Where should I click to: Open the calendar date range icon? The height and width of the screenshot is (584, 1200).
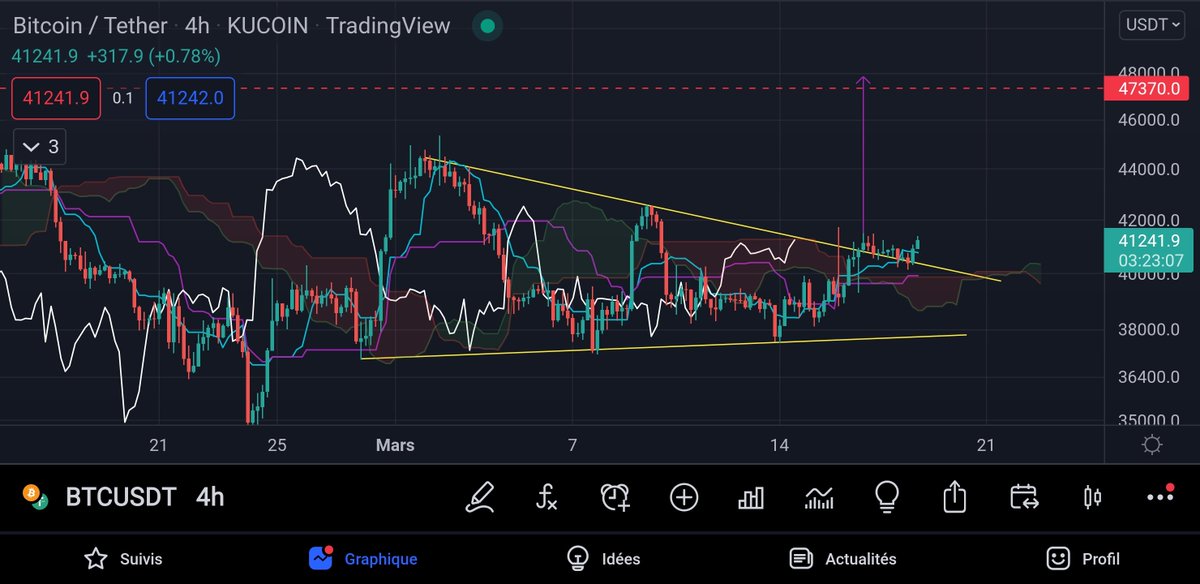(x=1024, y=496)
